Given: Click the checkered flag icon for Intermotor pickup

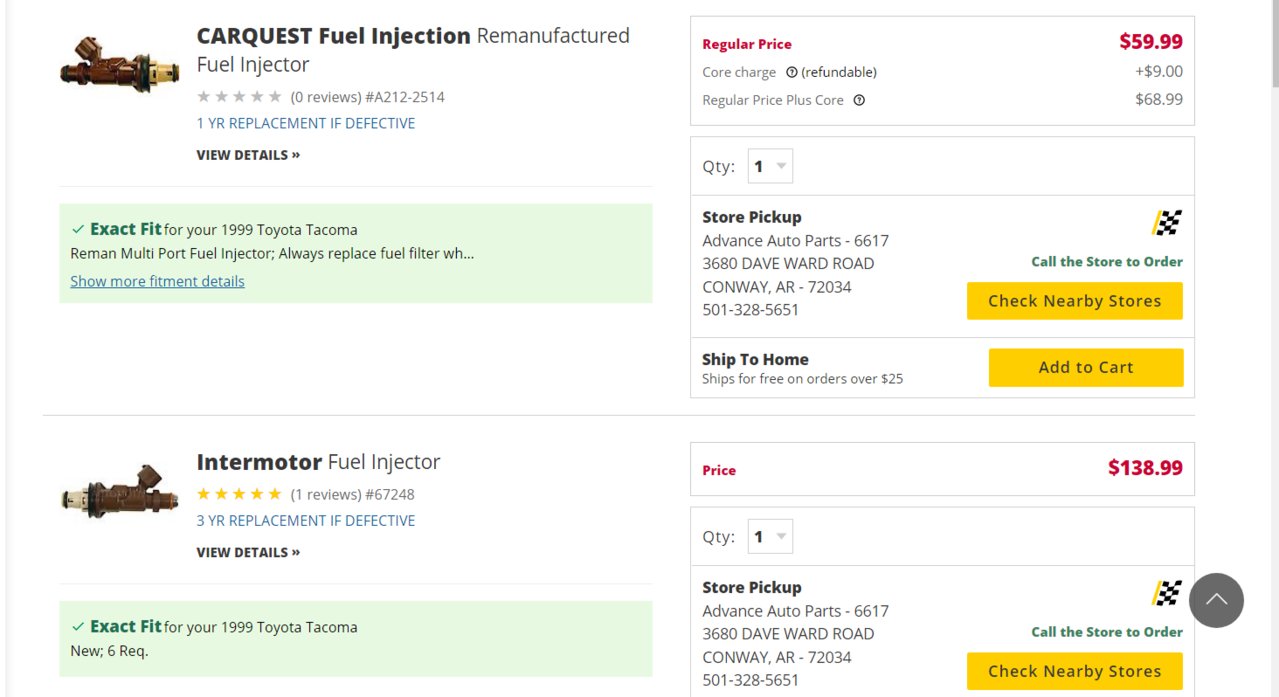Looking at the screenshot, I should [x=1167, y=593].
